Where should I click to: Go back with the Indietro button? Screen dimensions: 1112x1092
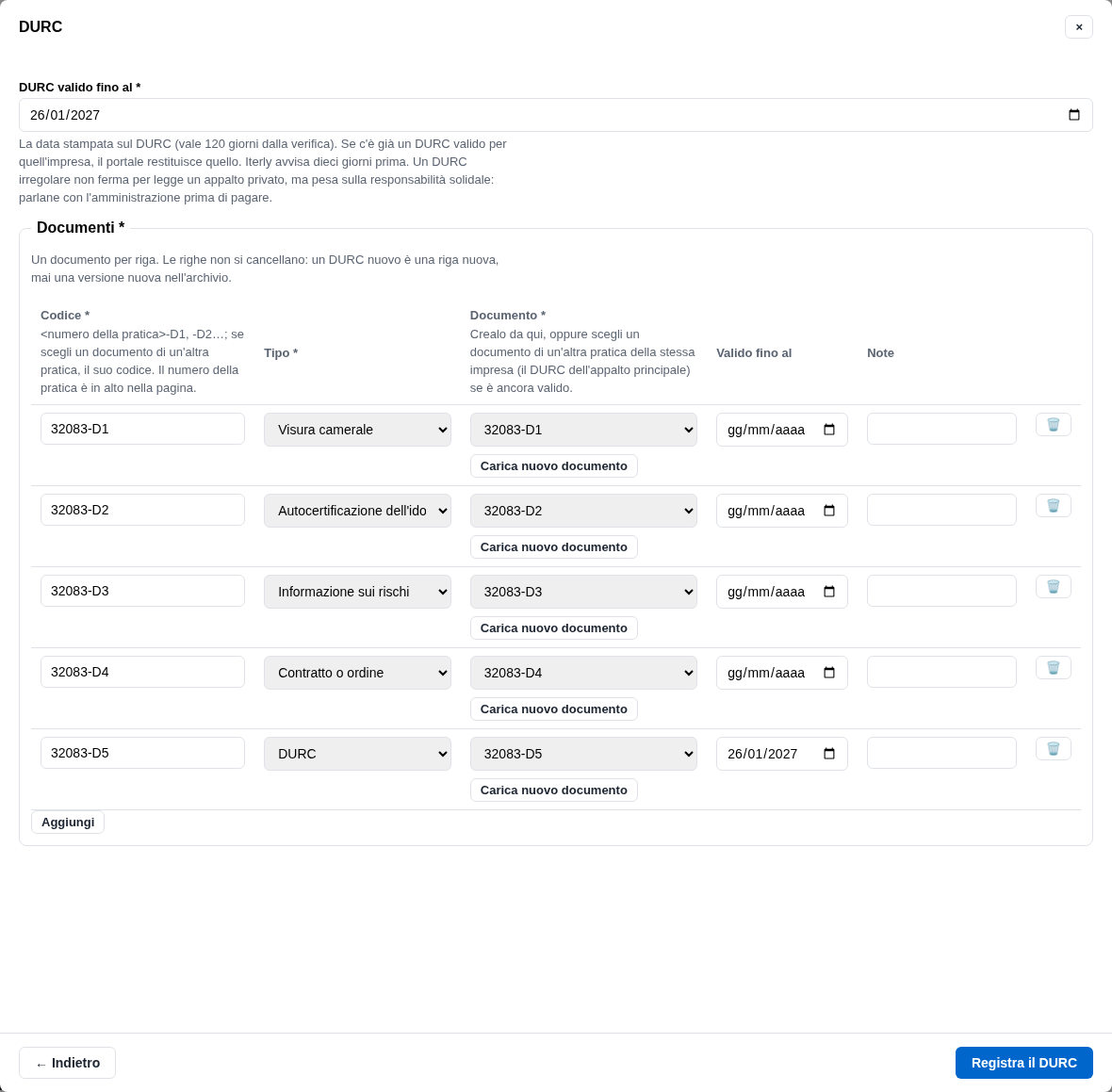(67, 1063)
